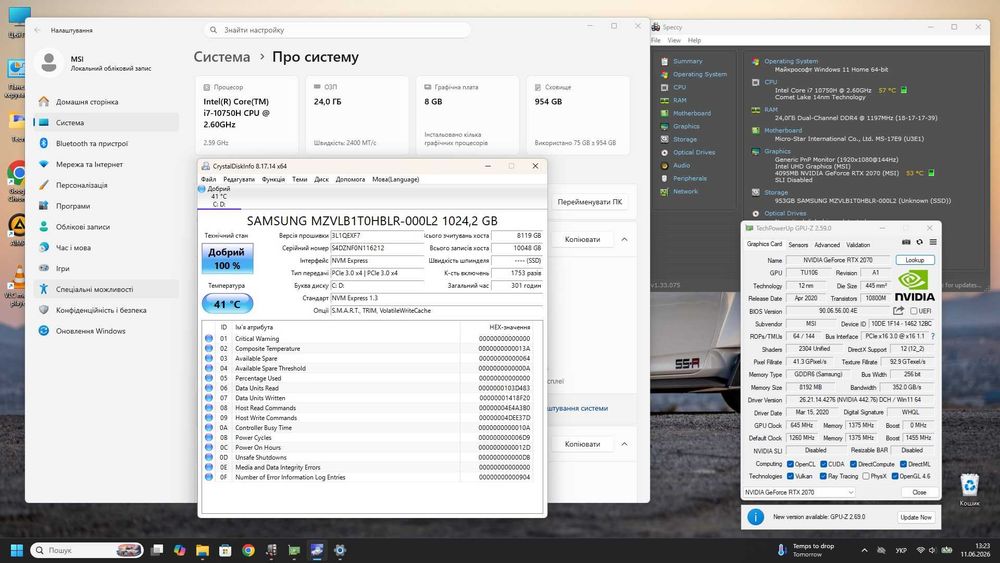Toggle the Ray Tracing checkbox in GPU-Z

(x=824, y=476)
